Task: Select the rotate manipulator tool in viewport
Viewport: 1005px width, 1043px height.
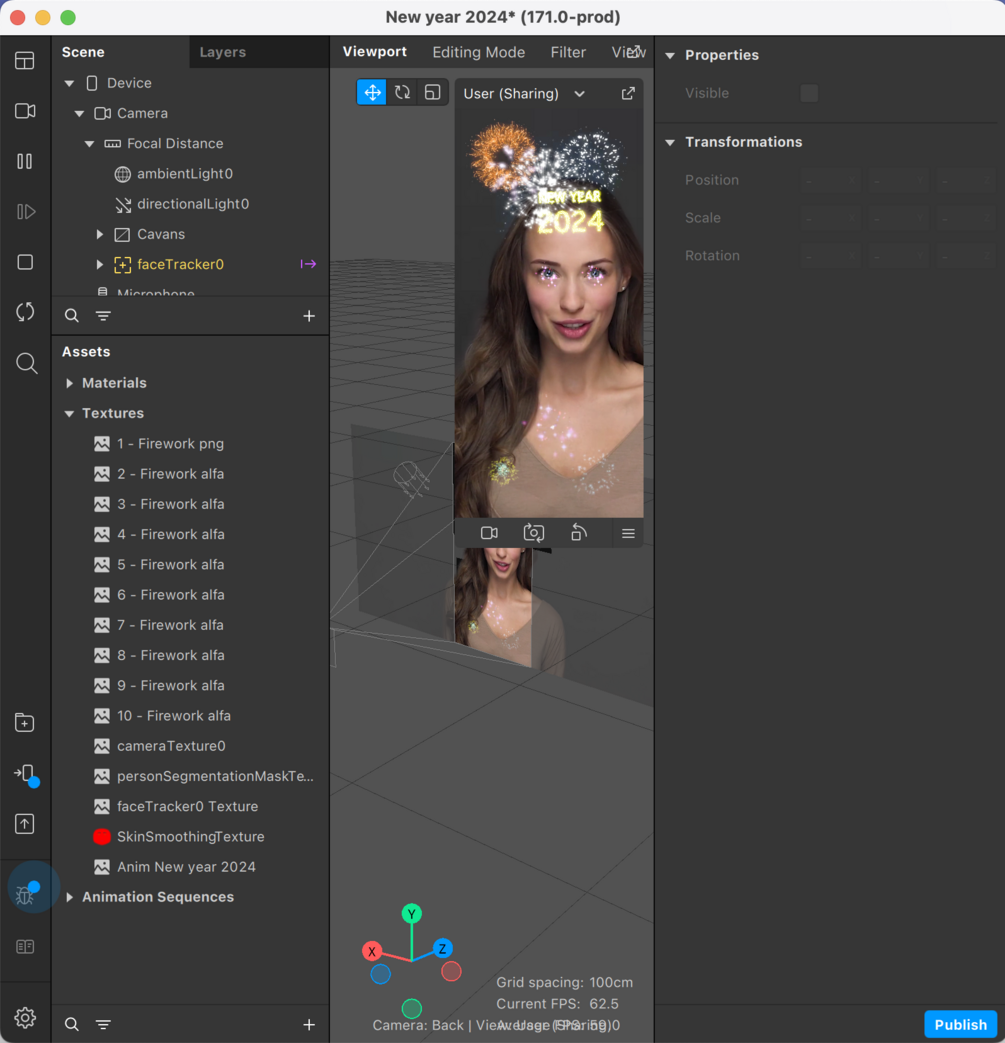Action: (x=402, y=92)
